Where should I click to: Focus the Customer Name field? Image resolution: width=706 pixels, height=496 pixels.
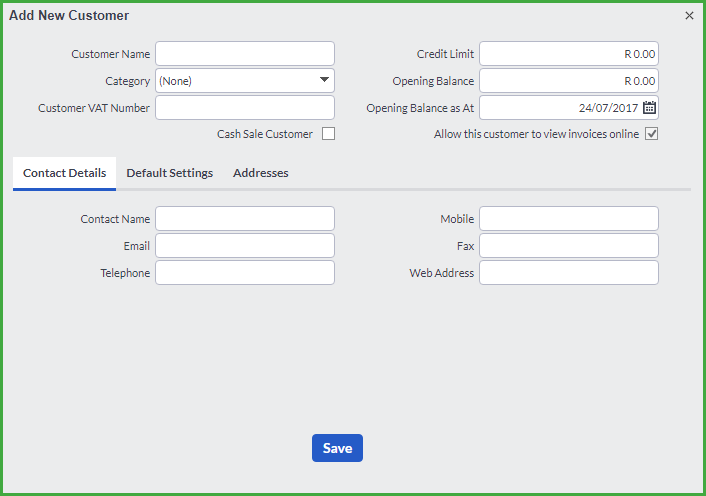tap(245, 54)
